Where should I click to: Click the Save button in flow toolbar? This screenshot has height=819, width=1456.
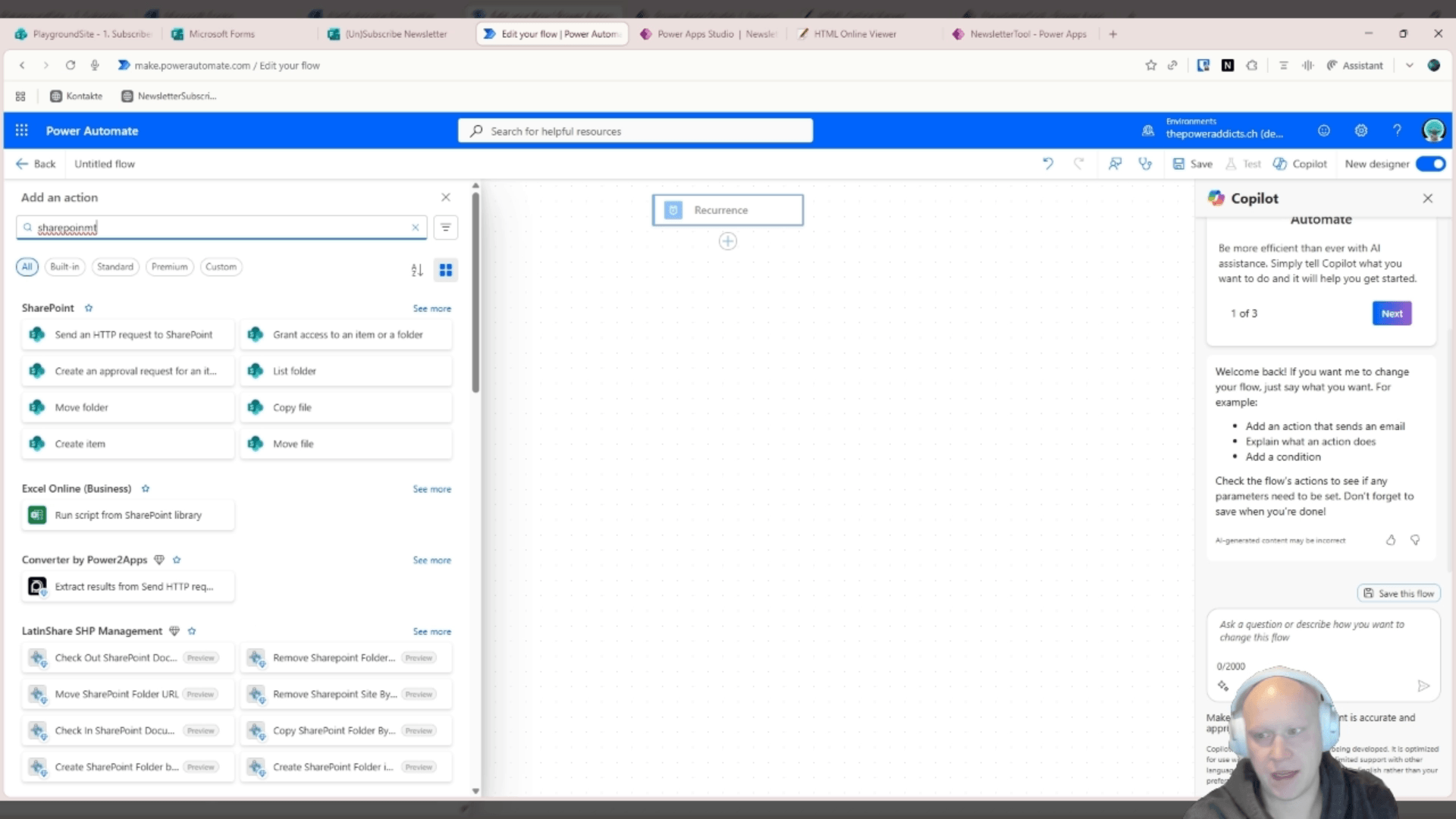[1193, 164]
